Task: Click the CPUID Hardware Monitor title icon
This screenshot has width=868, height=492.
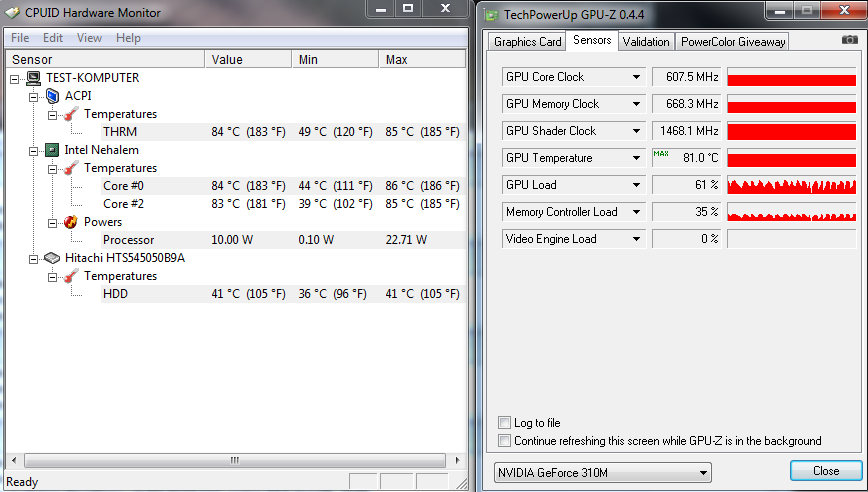Action: pos(12,12)
